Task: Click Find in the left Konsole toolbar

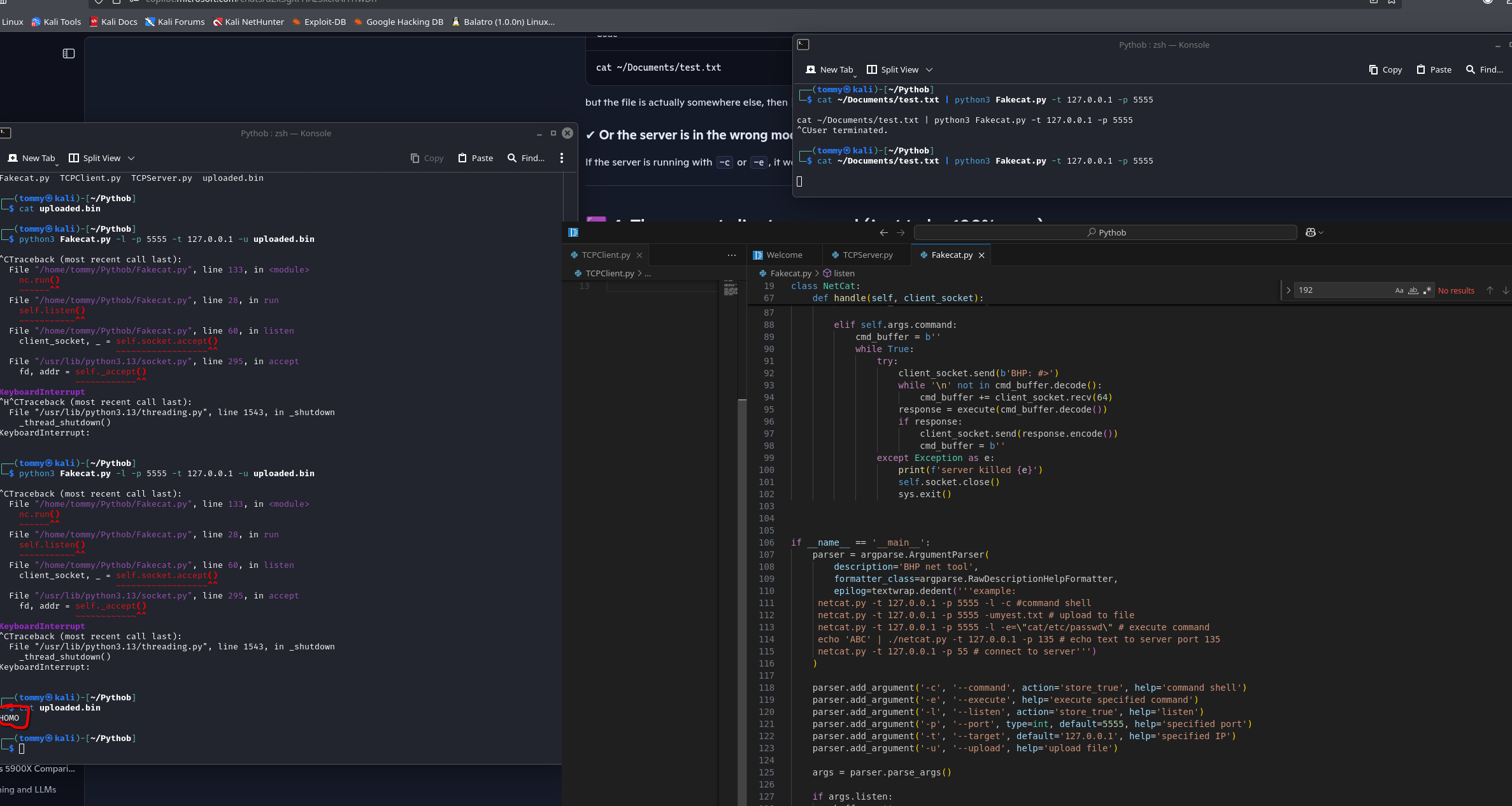Action: (x=526, y=158)
